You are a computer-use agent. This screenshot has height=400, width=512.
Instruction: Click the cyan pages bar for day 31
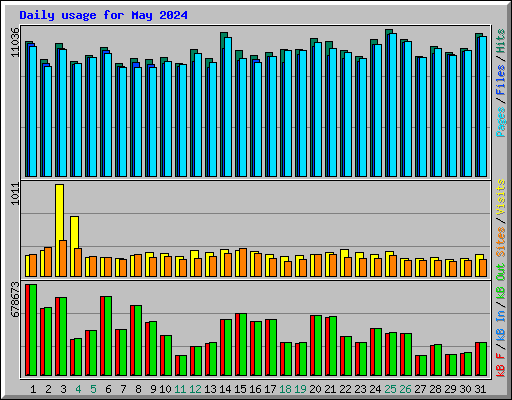click(483, 106)
